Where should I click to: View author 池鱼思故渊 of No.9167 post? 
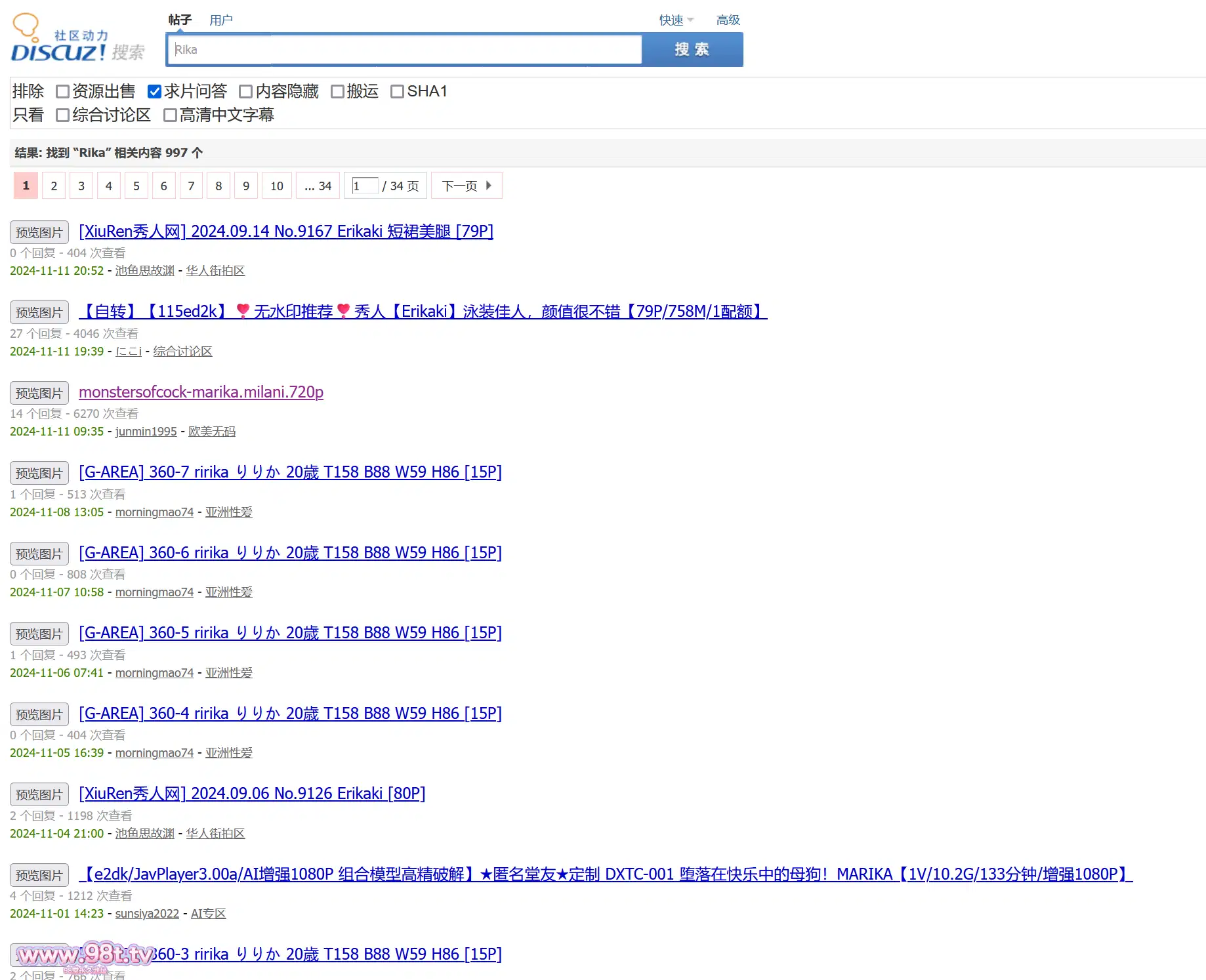[x=145, y=270]
